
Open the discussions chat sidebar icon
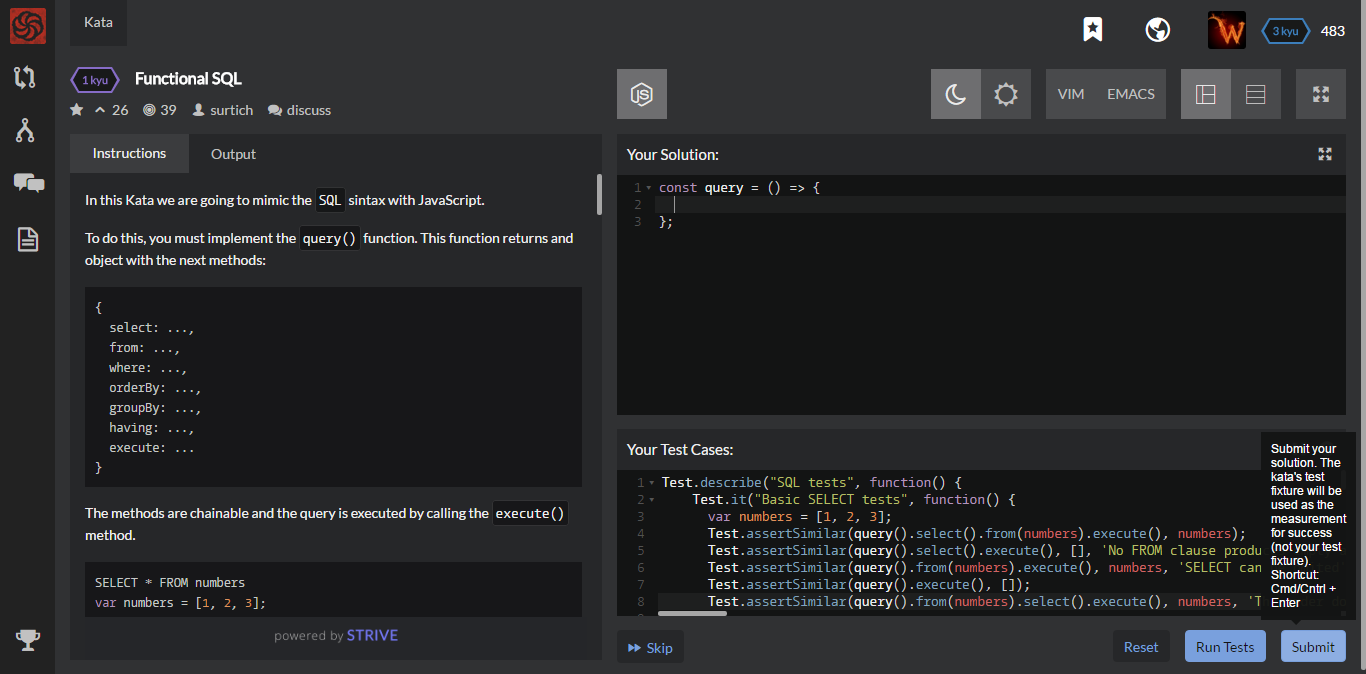pyautogui.click(x=28, y=183)
